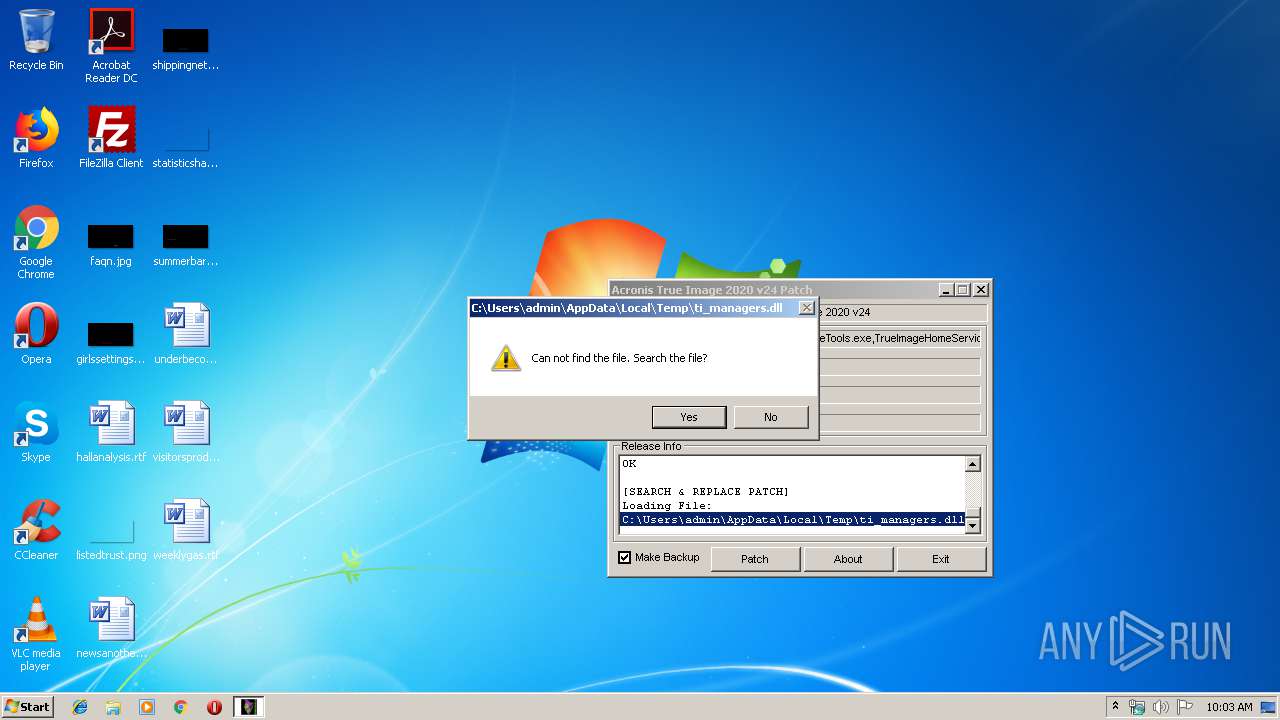Select the statisticsha desktop file

pos(185,145)
